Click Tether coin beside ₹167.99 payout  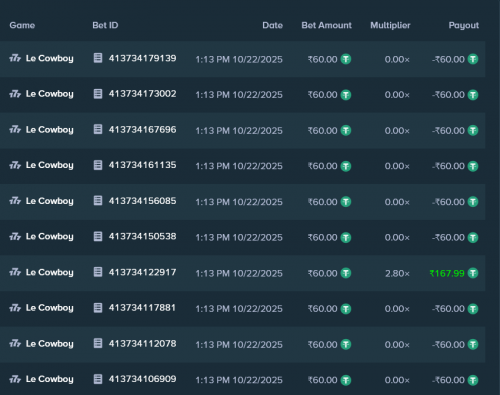tap(473, 273)
